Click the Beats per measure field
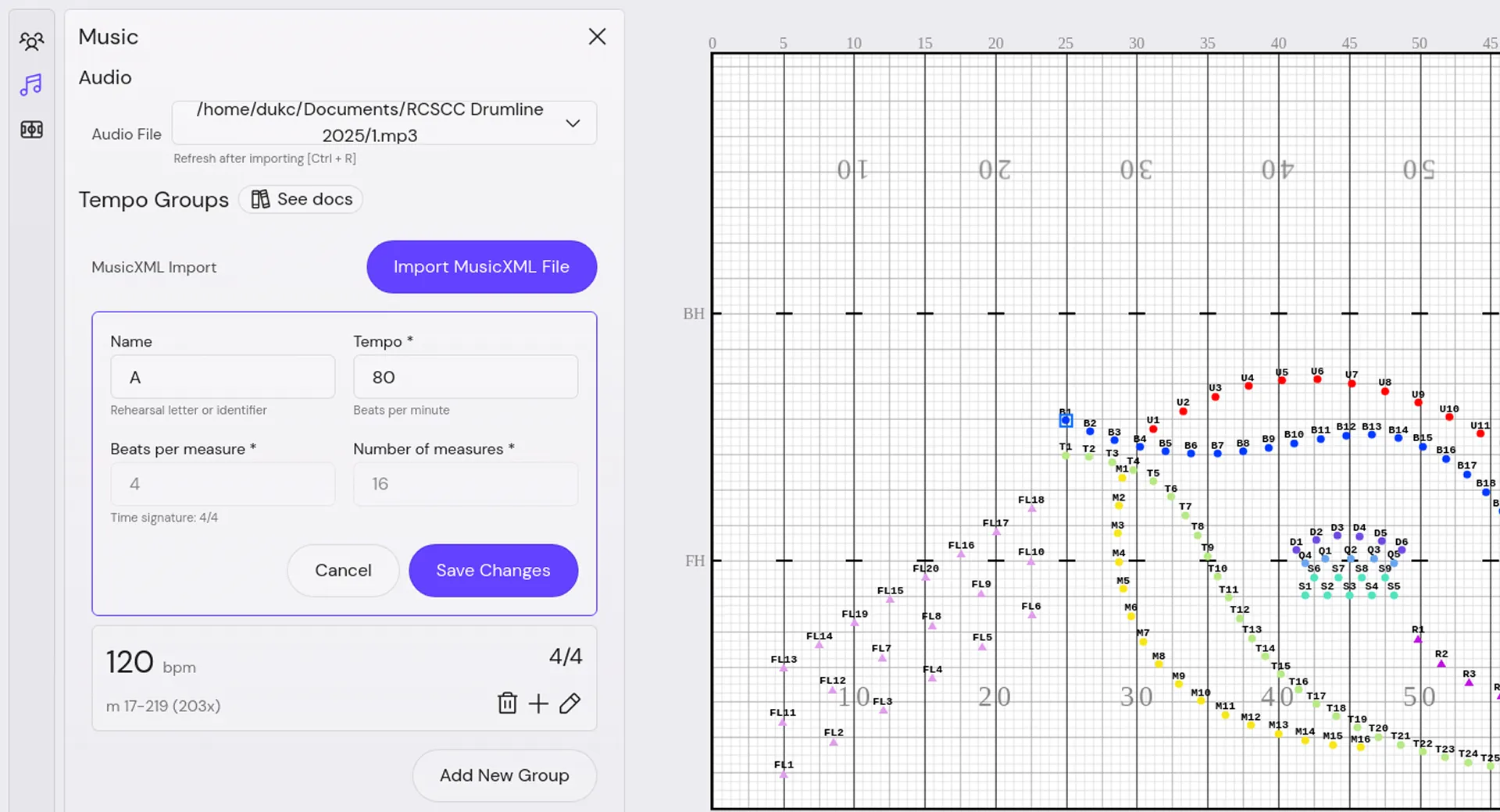This screenshot has height=812, width=1500. [x=223, y=484]
